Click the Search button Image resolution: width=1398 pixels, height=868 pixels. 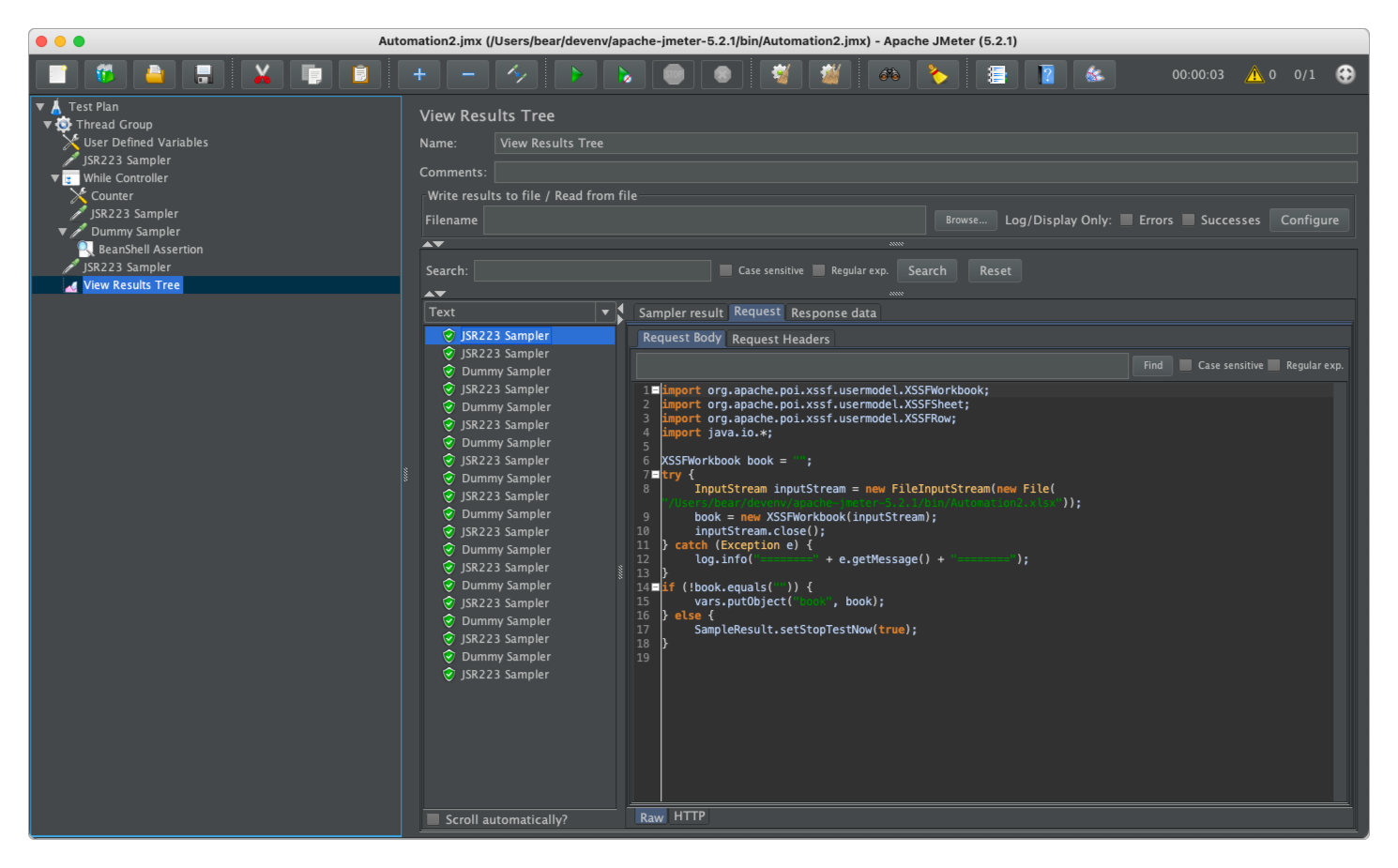point(927,270)
